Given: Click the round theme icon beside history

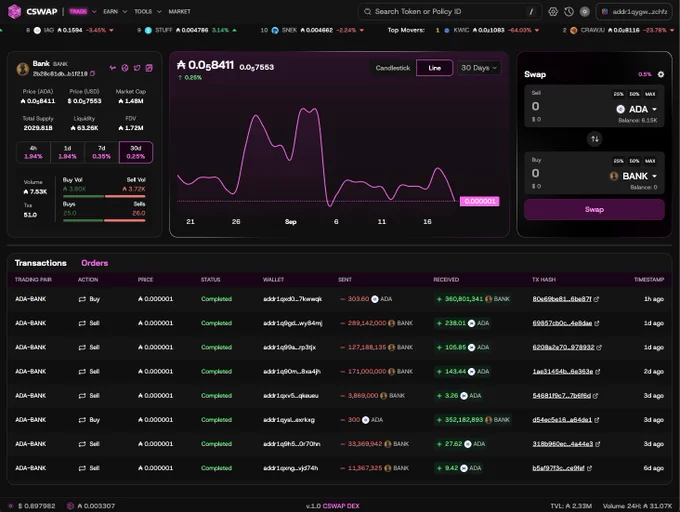Looking at the screenshot, I should pyautogui.click(x=585, y=12).
